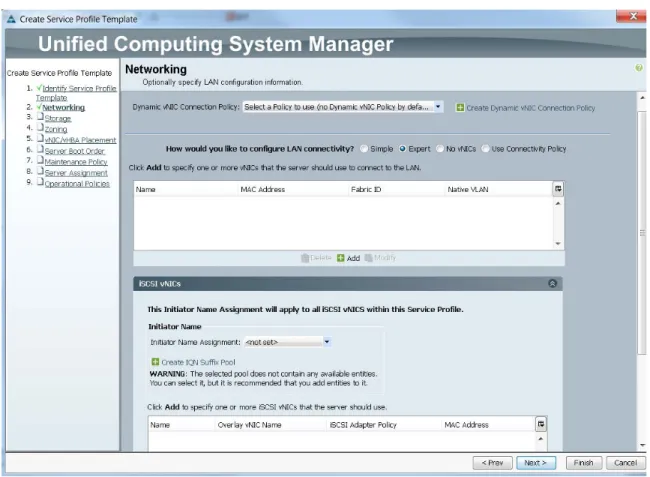Click the greyed Delete vNIC button
This screenshot has height=477, width=650.
[x=316, y=258]
